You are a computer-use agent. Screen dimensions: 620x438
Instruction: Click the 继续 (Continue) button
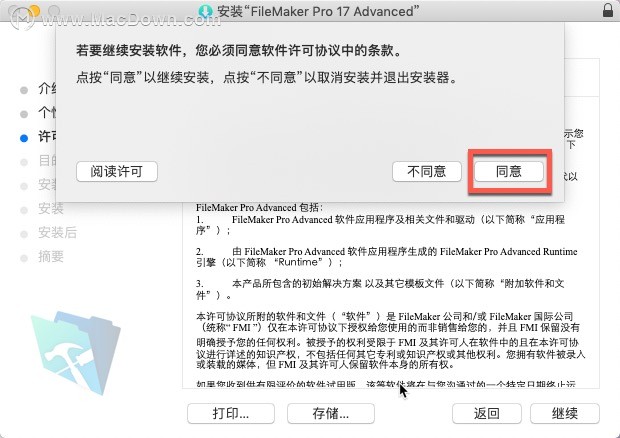[565, 413]
